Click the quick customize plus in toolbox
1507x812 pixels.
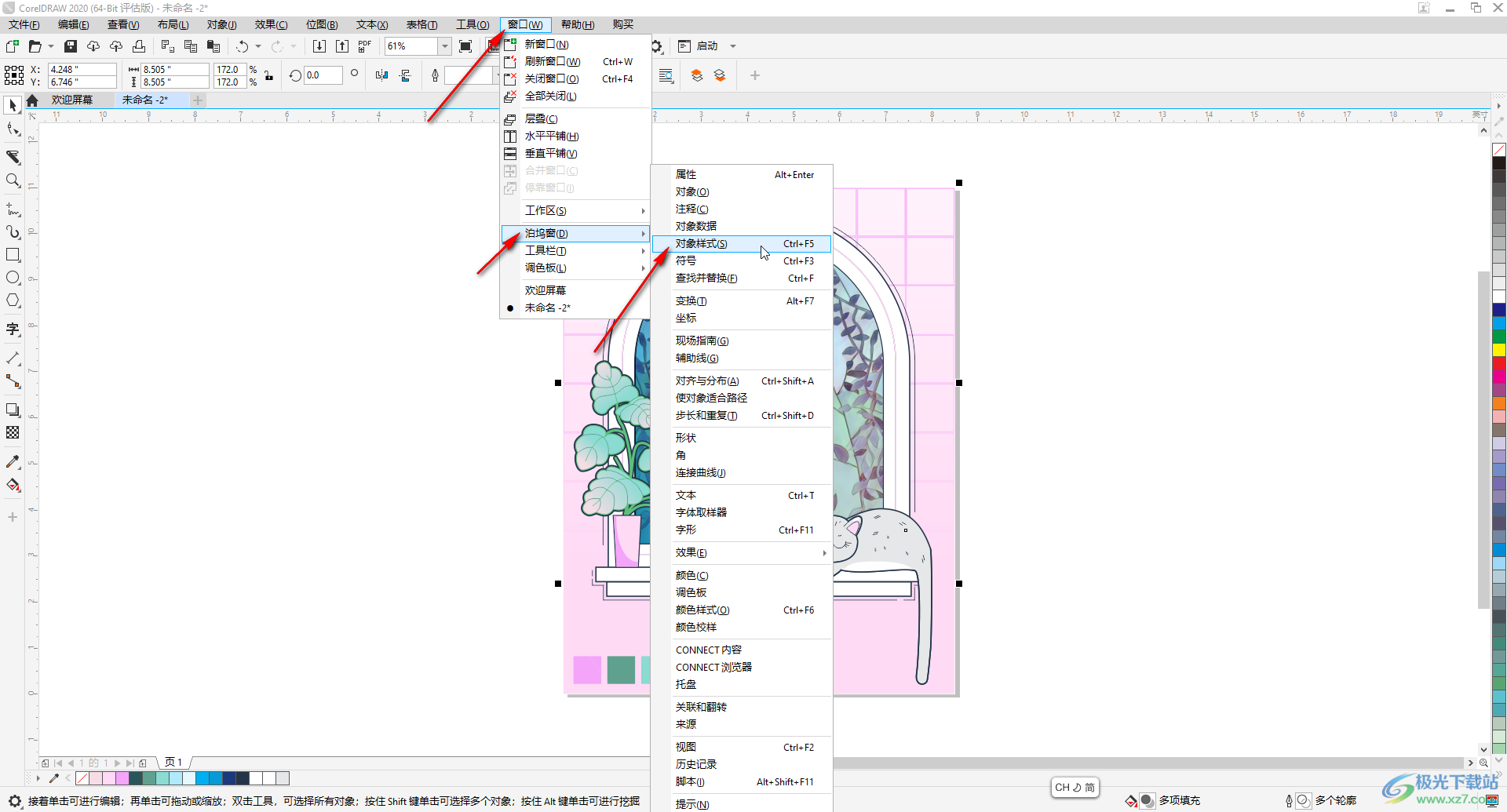click(x=13, y=517)
